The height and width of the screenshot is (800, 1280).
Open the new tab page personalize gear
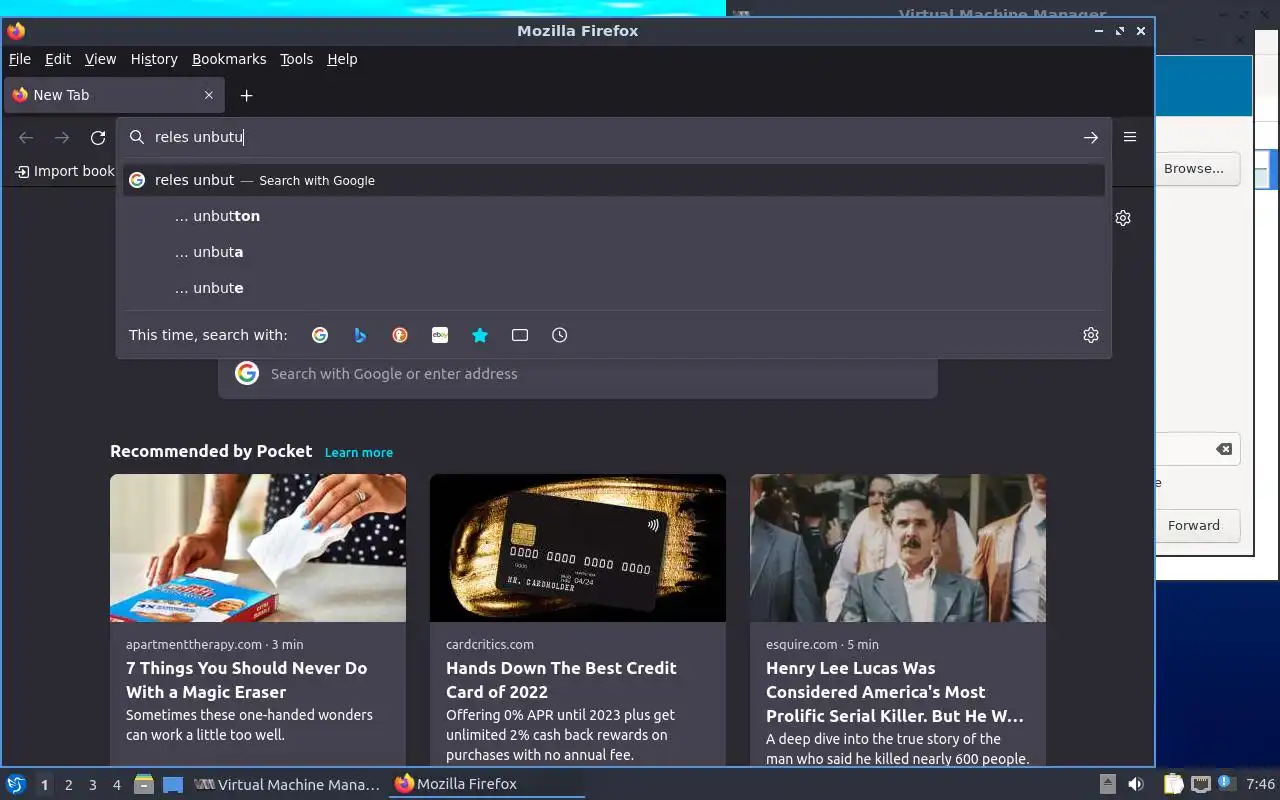pyautogui.click(x=1123, y=217)
